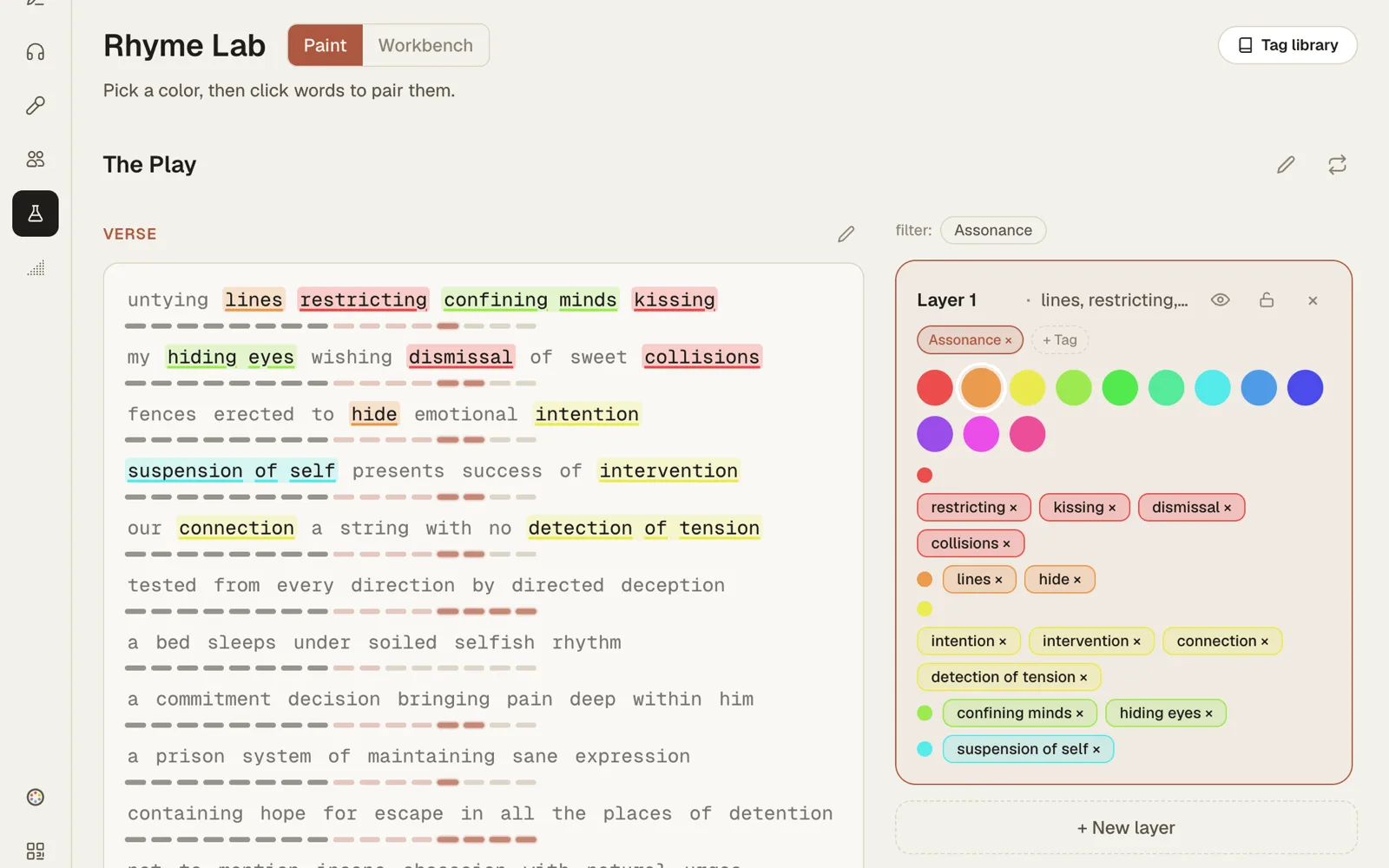The width and height of the screenshot is (1389, 868).
Task: Open the stats chart icon in sidebar
Action: click(x=36, y=268)
